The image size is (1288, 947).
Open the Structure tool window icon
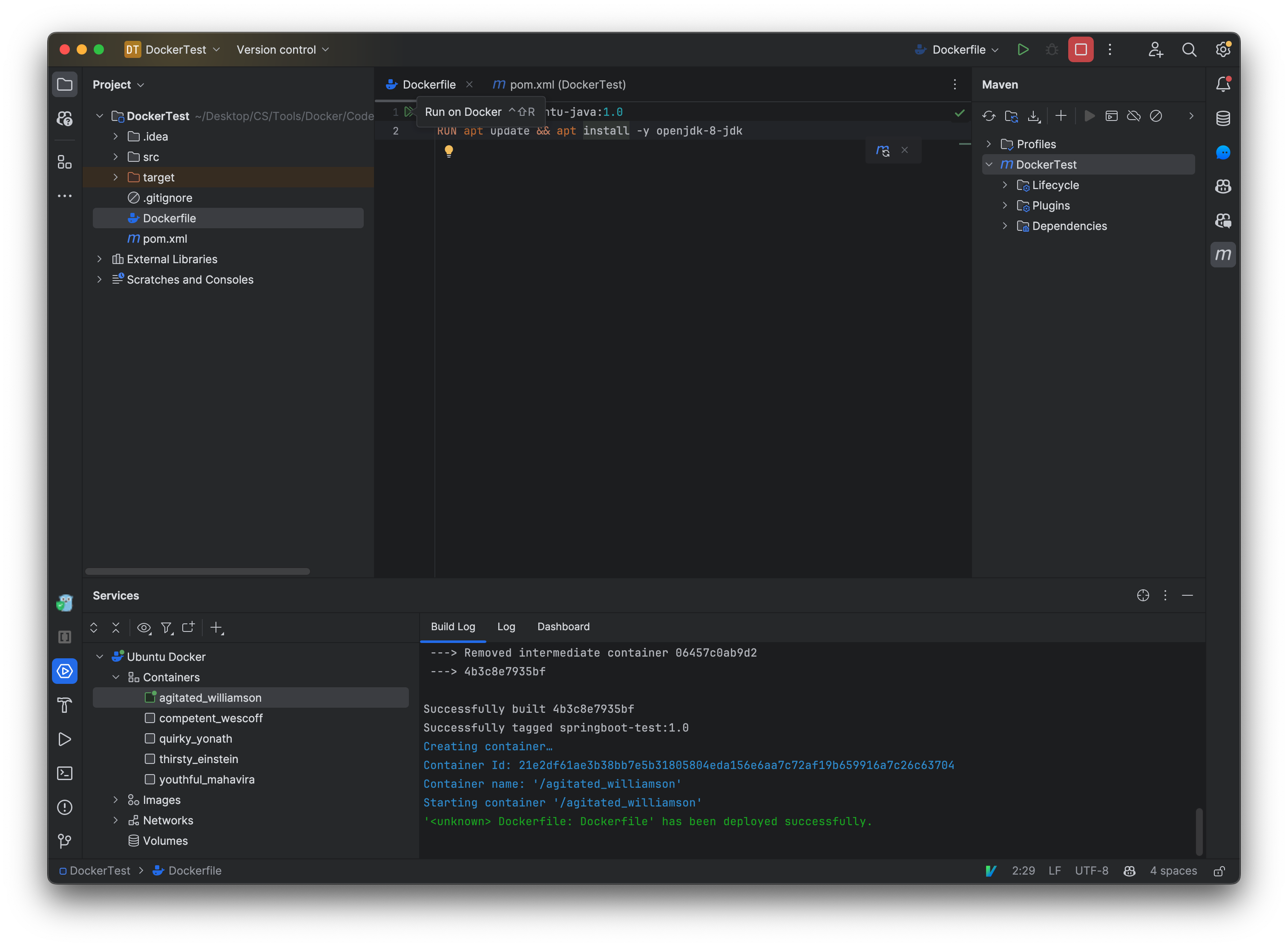(x=65, y=162)
